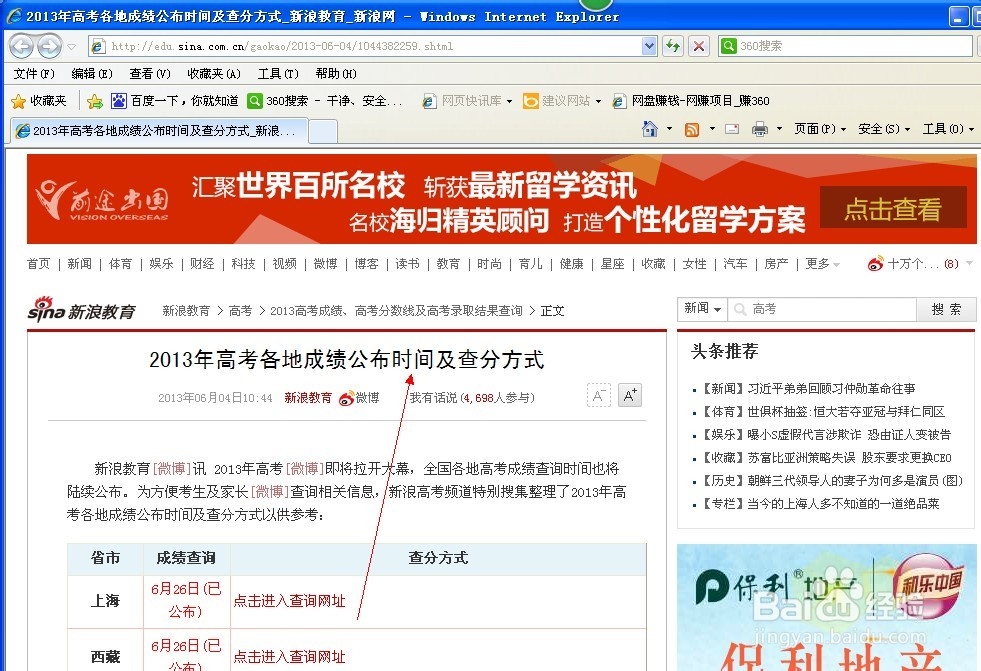Click the Home icon on the command bar

648,129
